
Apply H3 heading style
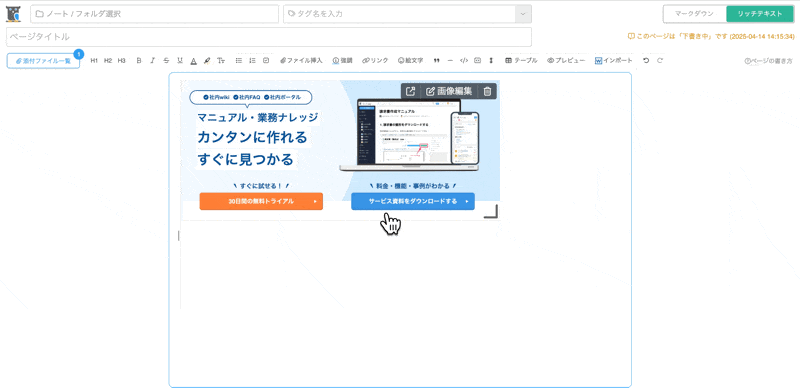click(x=121, y=60)
